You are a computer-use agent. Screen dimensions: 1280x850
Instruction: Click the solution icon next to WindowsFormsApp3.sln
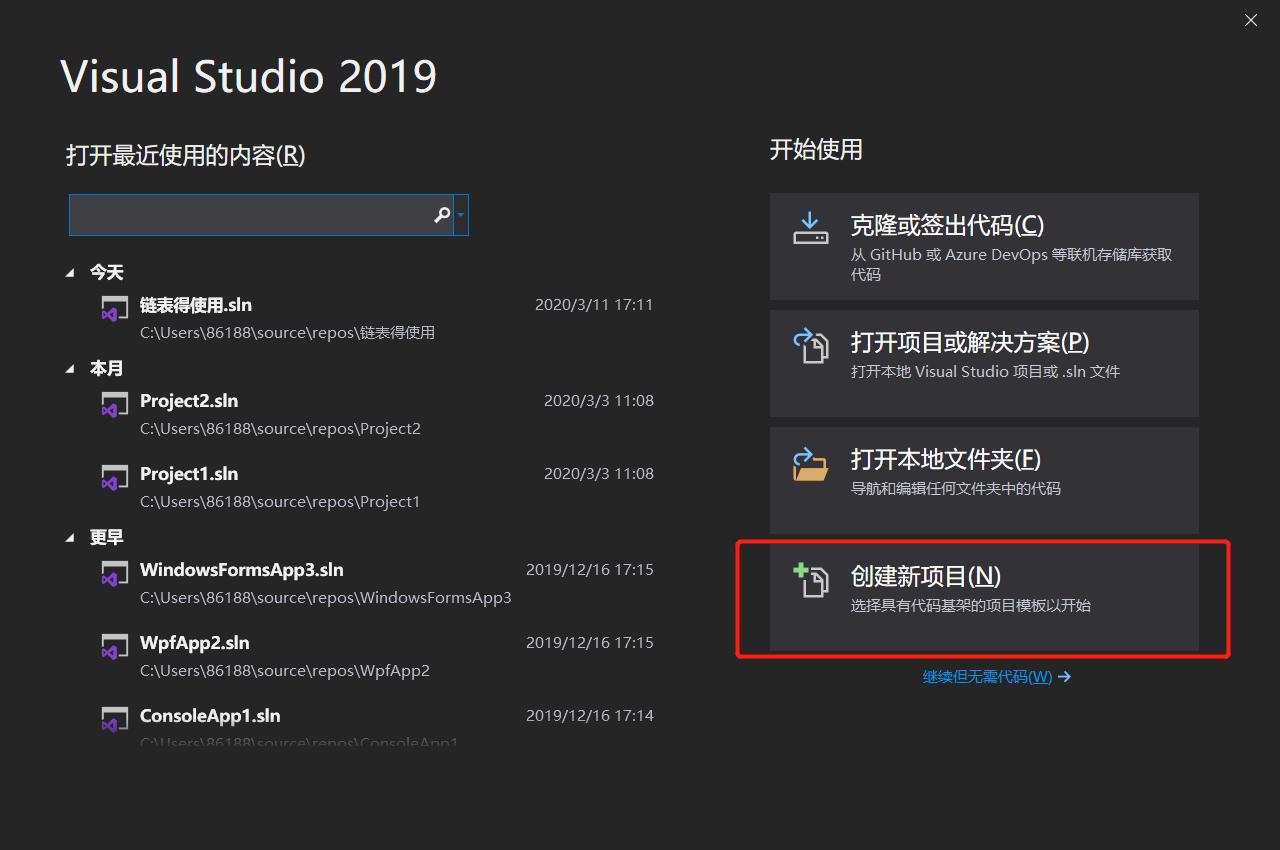(x=114, y=573)
